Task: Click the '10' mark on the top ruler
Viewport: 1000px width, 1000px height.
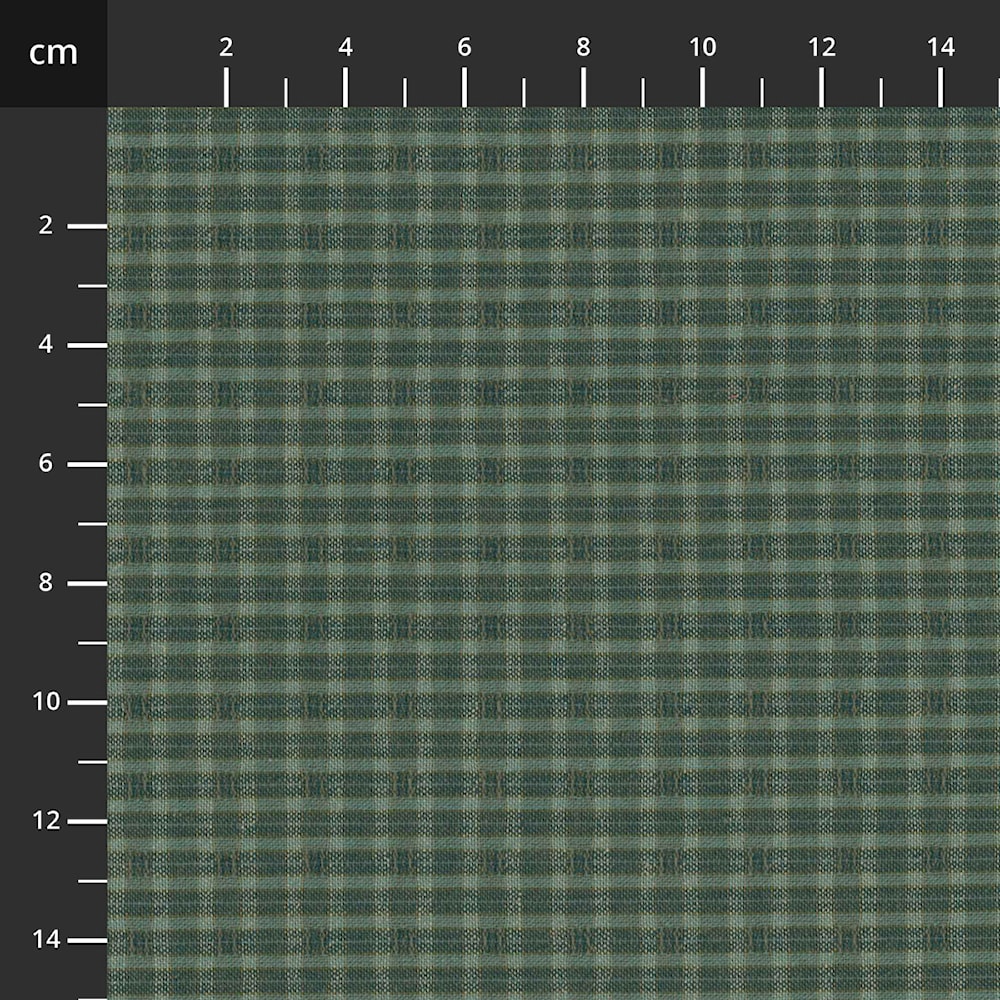Action: point(702,47)
